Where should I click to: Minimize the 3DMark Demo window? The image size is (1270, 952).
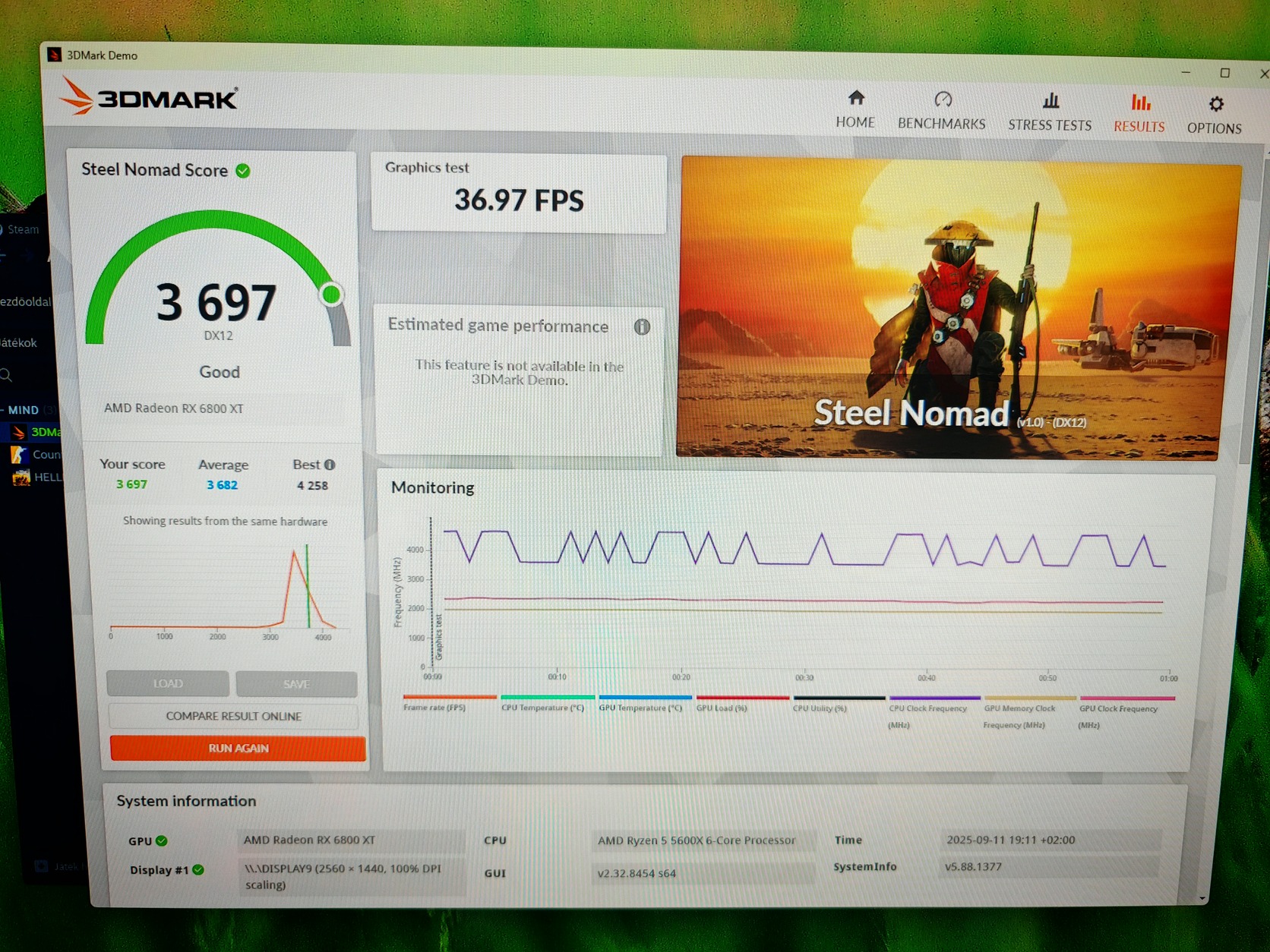1186,72
